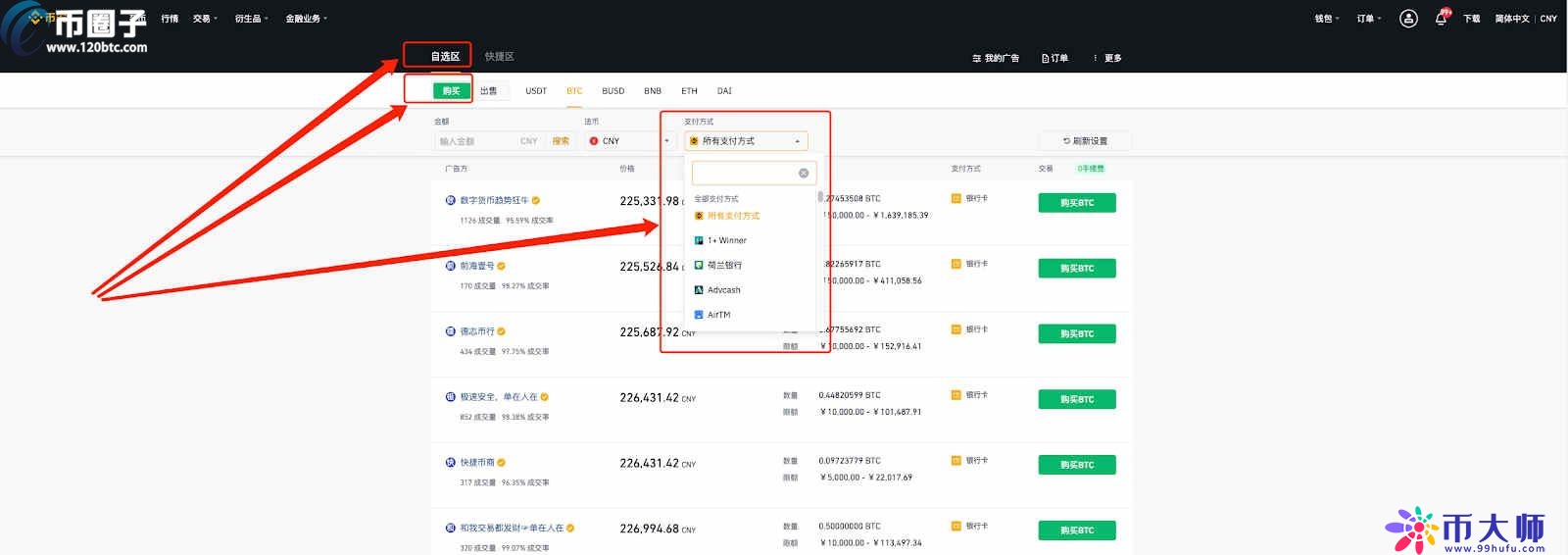Click the 更多 three-dots menu

tap(1096, 59)
